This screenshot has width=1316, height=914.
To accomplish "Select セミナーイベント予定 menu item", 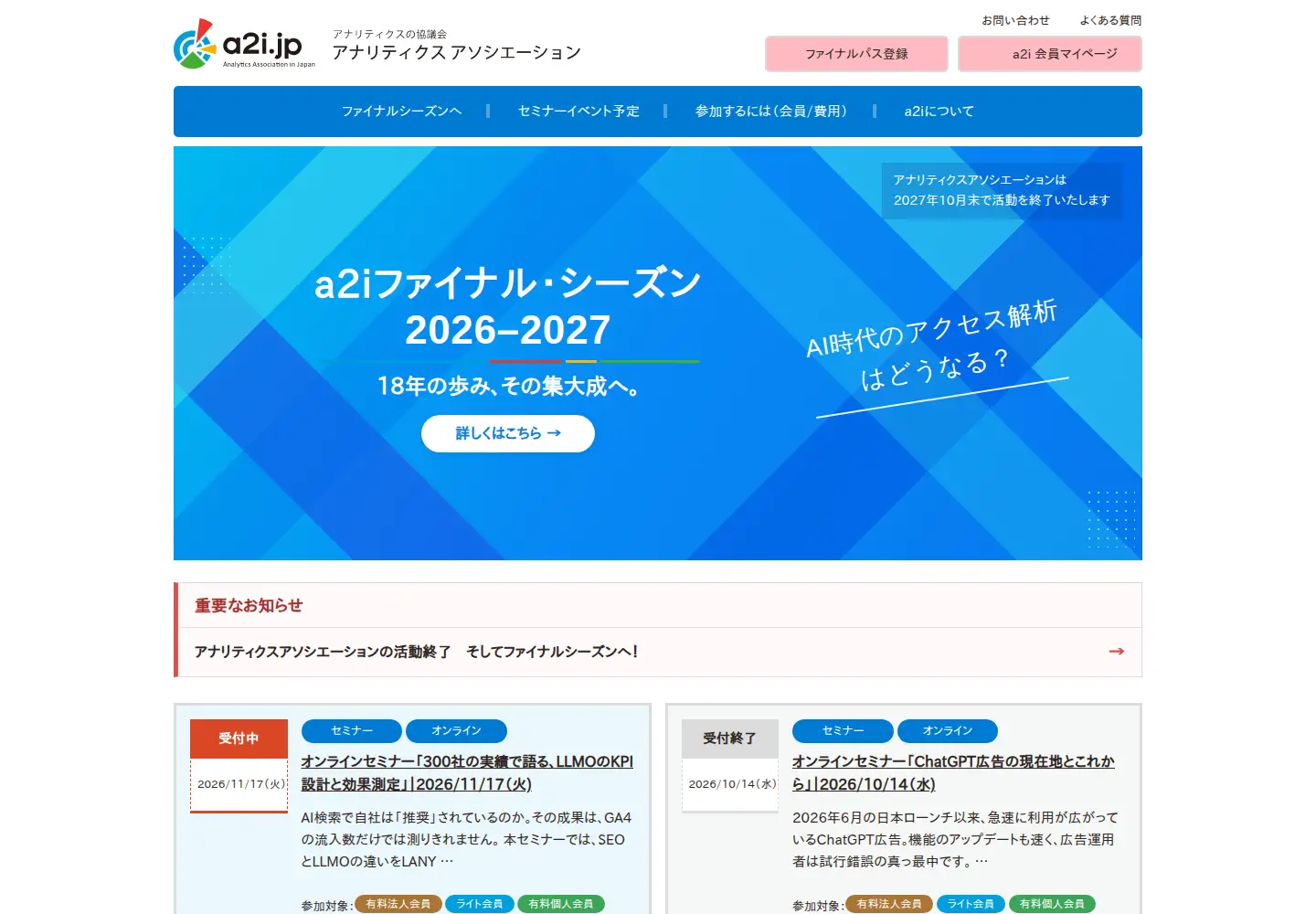I will click(x=578, y=112).
